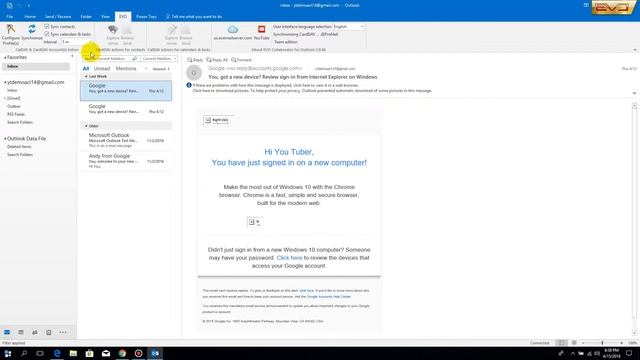Click the Outlook taskbar icon
Viewport: 640px width, 360px height.
(x=155, y=353)
